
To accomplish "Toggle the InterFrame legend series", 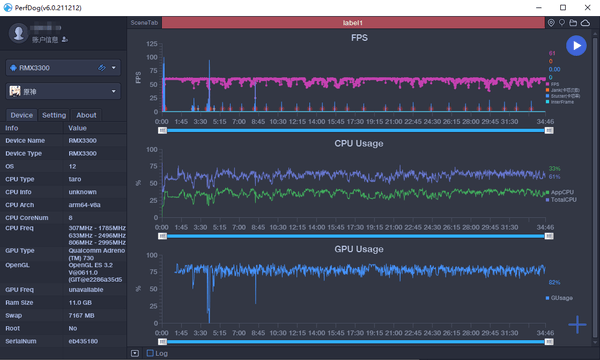I will click(x=559, y=102).
